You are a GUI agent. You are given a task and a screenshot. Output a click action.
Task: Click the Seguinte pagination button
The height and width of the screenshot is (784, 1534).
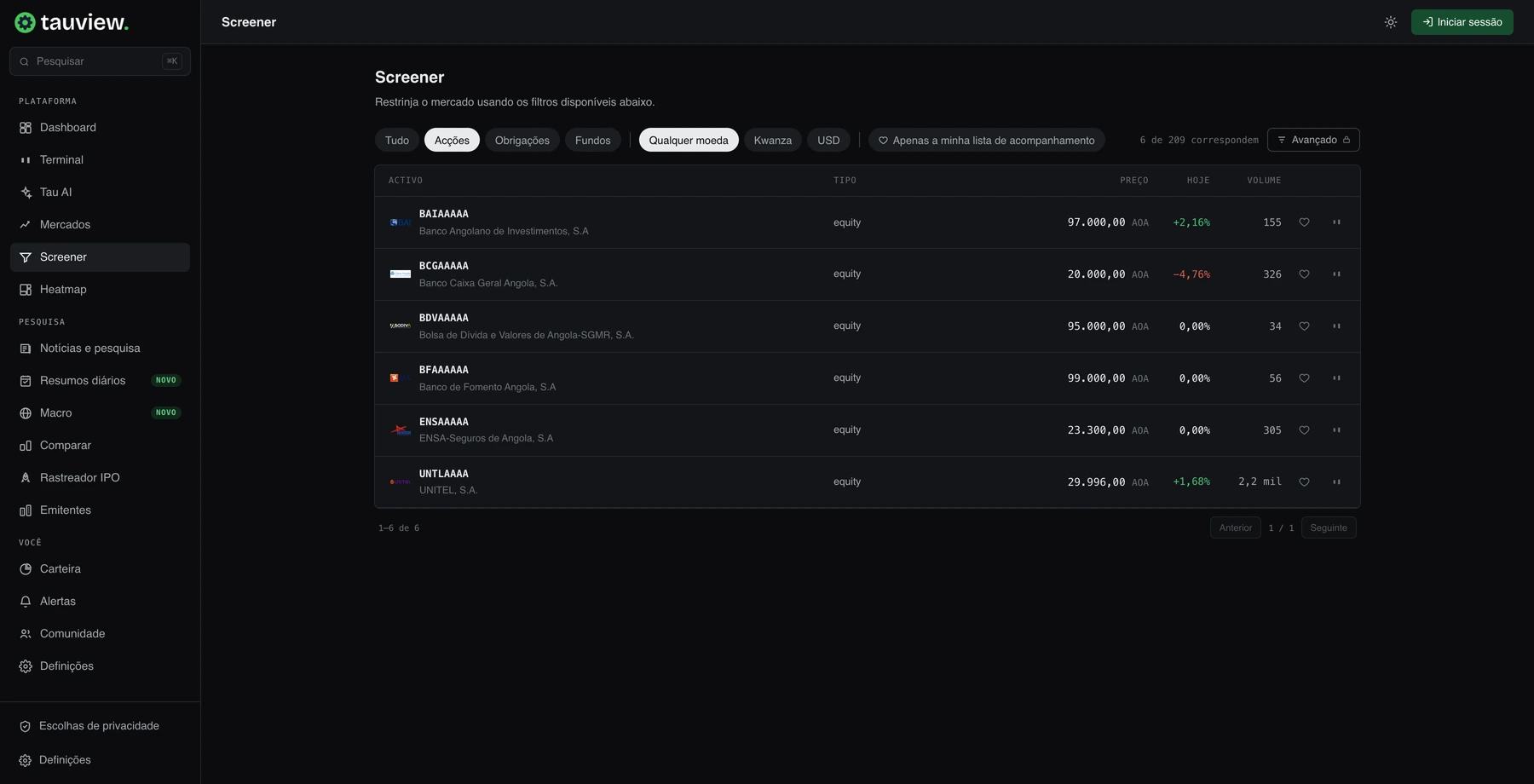point(1329,528)
